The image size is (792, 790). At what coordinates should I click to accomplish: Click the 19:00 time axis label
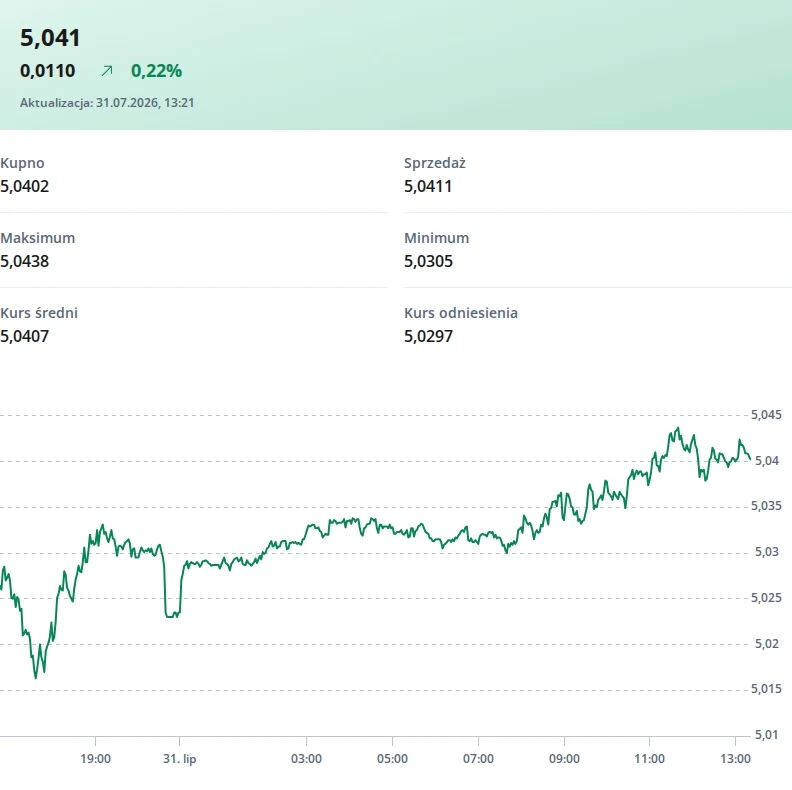(95, 759)
